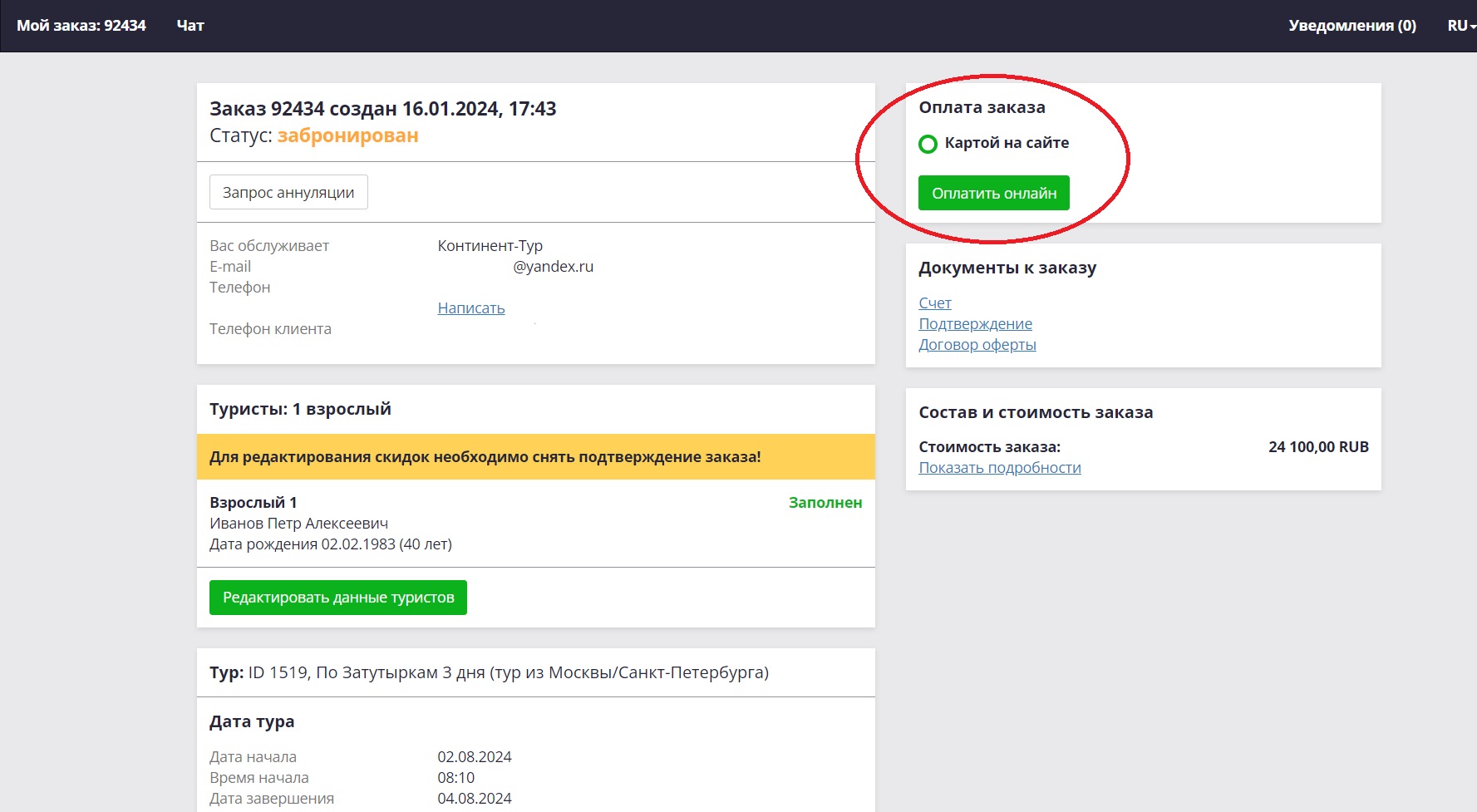Click the yellow discount editing warning banner

point(536,457)
